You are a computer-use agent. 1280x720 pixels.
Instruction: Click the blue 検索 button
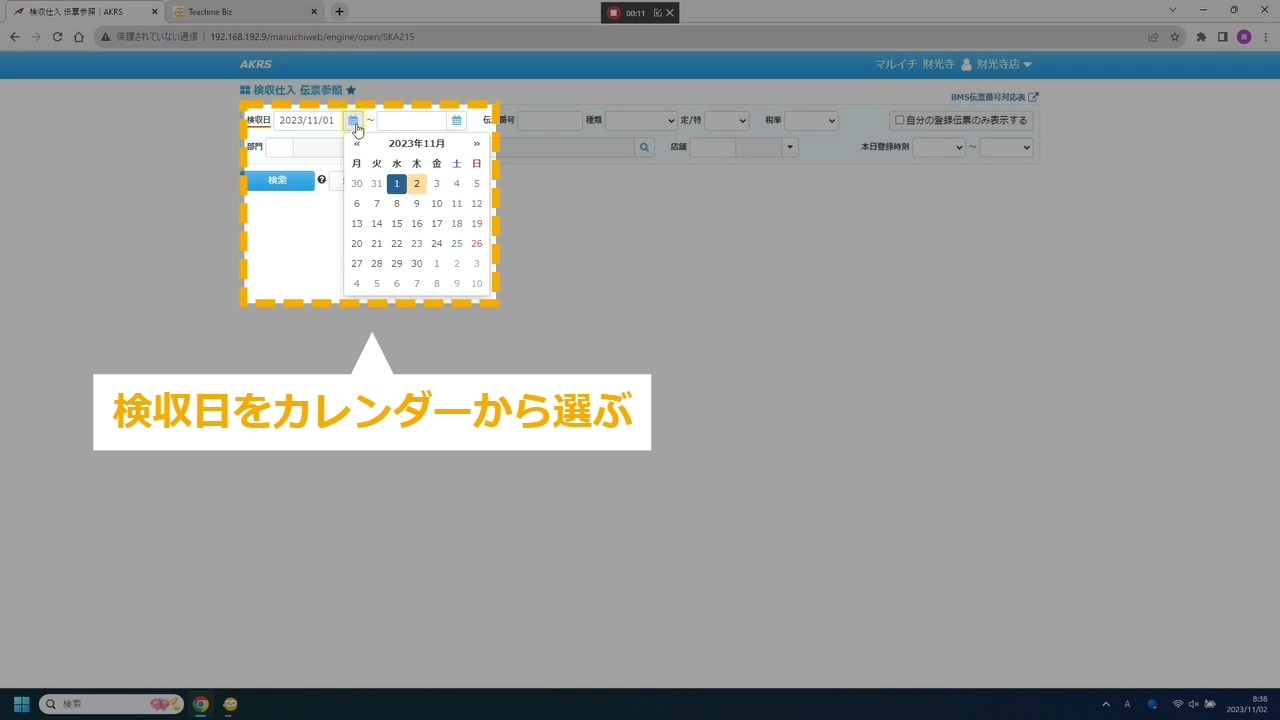pyautogui.click(x=280, y=181)
